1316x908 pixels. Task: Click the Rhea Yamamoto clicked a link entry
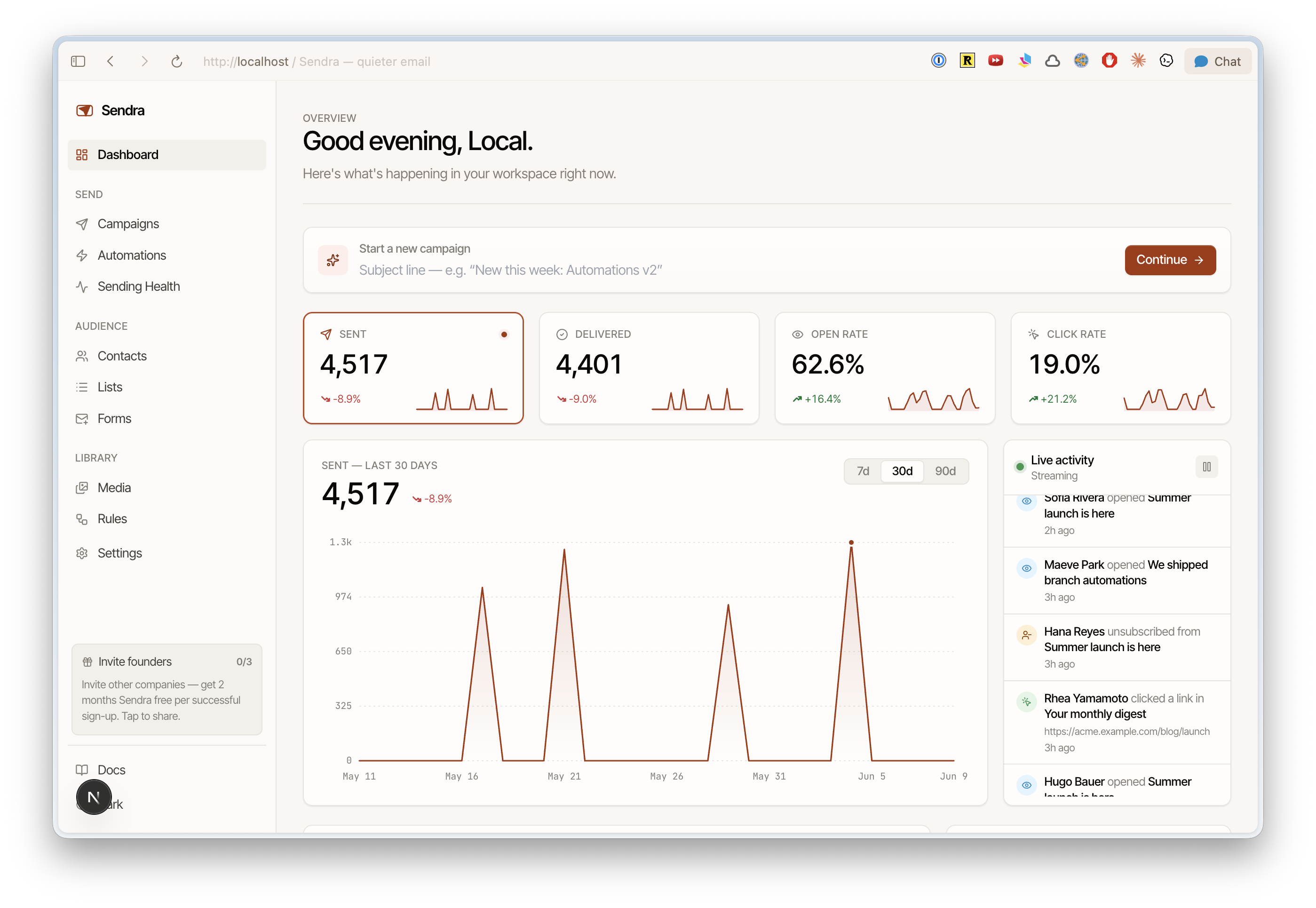1117,723
